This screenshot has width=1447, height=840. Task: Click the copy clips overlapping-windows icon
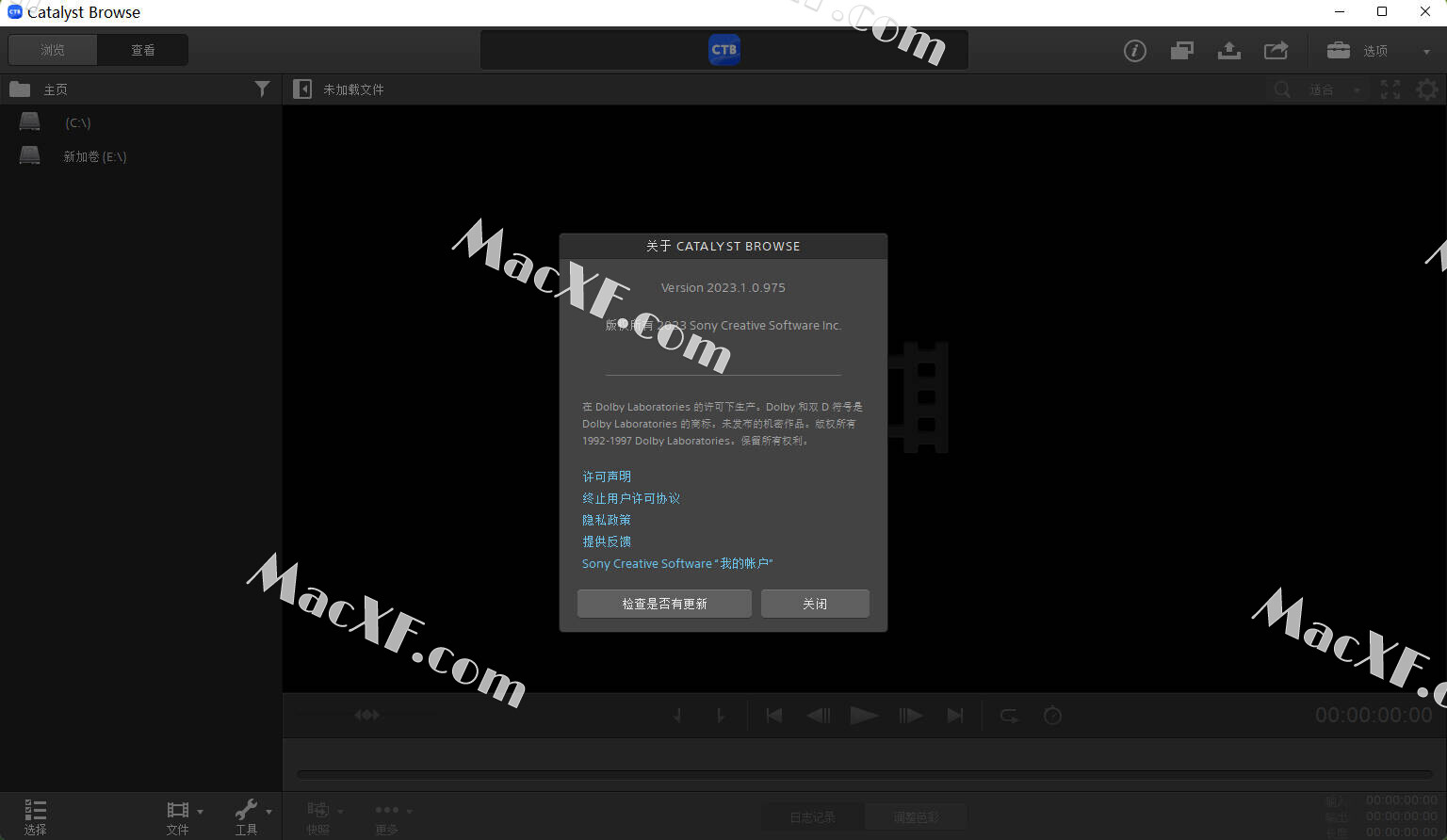pos(1182,51)
